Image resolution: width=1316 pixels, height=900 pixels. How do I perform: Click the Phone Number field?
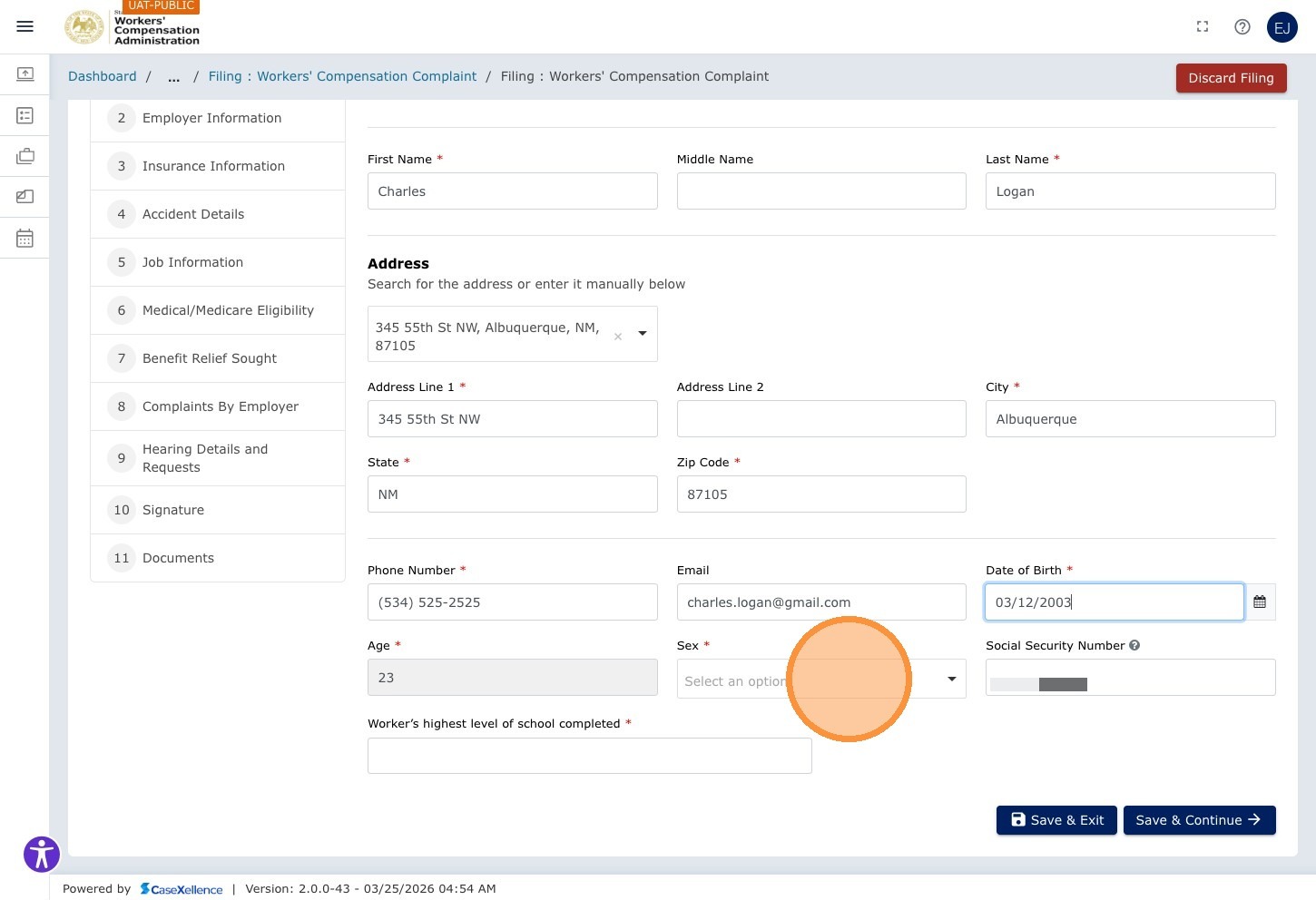click(x=512, y=602)
